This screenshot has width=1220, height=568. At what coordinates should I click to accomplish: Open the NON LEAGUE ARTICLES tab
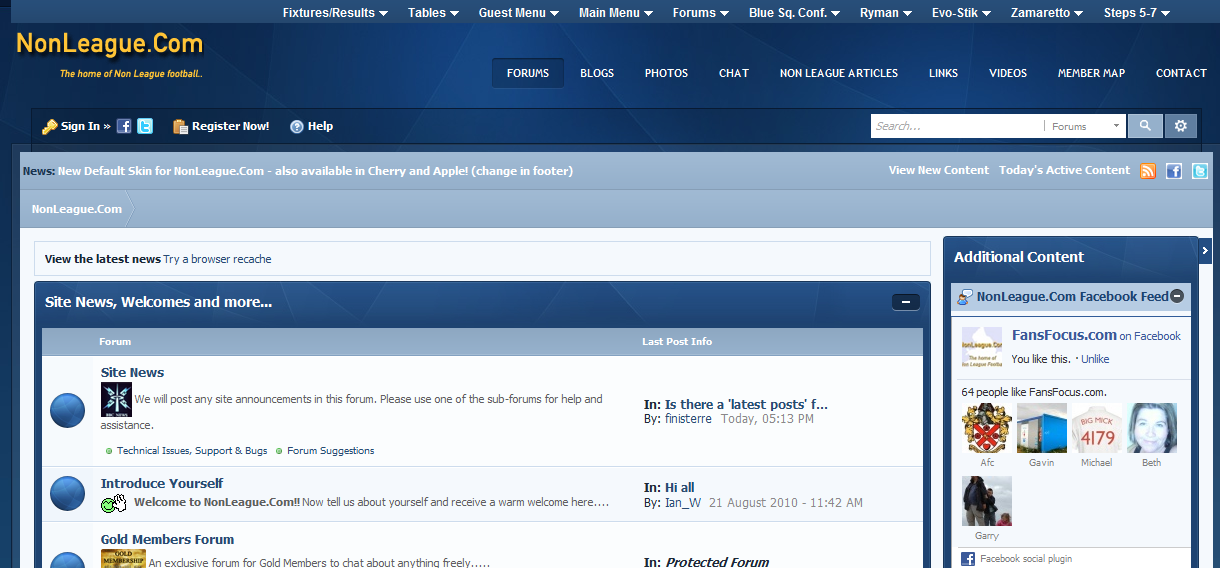(839, 73)
